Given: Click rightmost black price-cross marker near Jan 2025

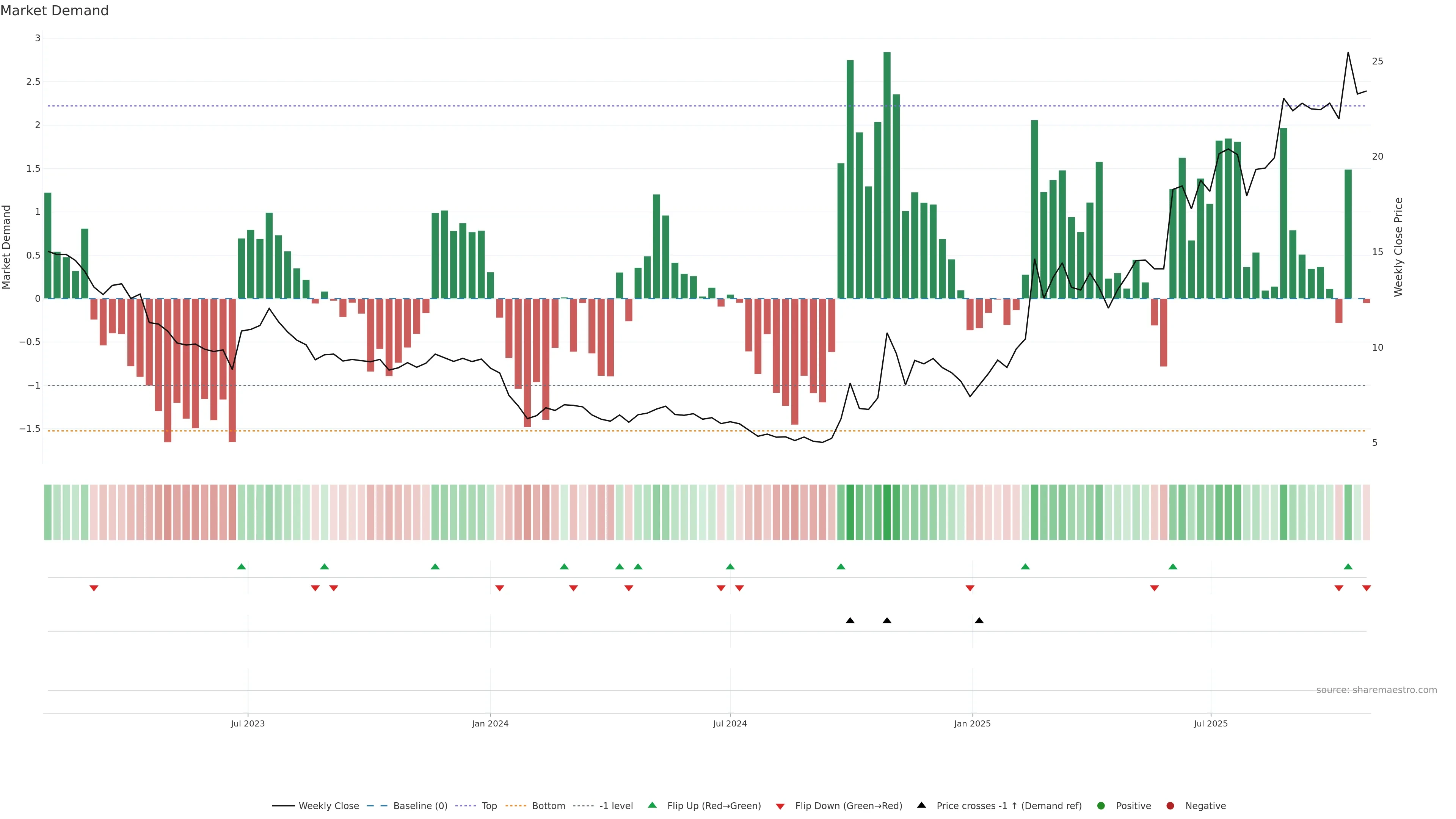Looking at the screenshot, I should coord(979,621).
